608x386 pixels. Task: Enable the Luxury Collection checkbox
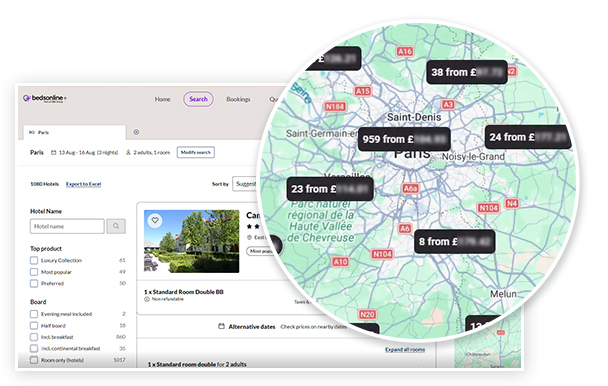tap(34, 260)
